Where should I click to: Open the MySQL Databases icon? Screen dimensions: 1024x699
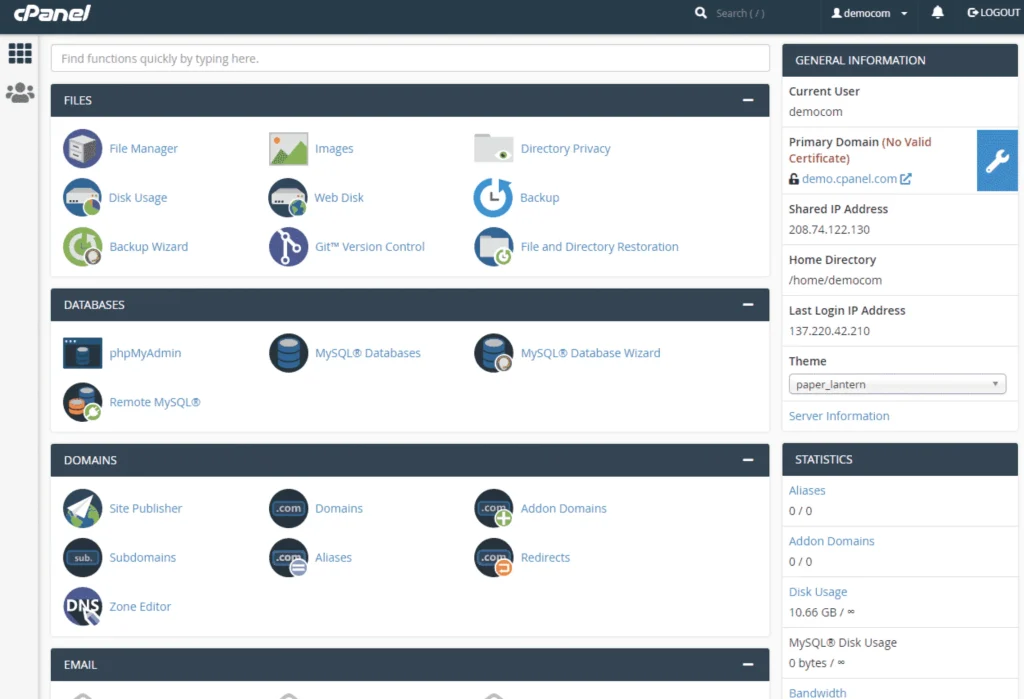288,353
